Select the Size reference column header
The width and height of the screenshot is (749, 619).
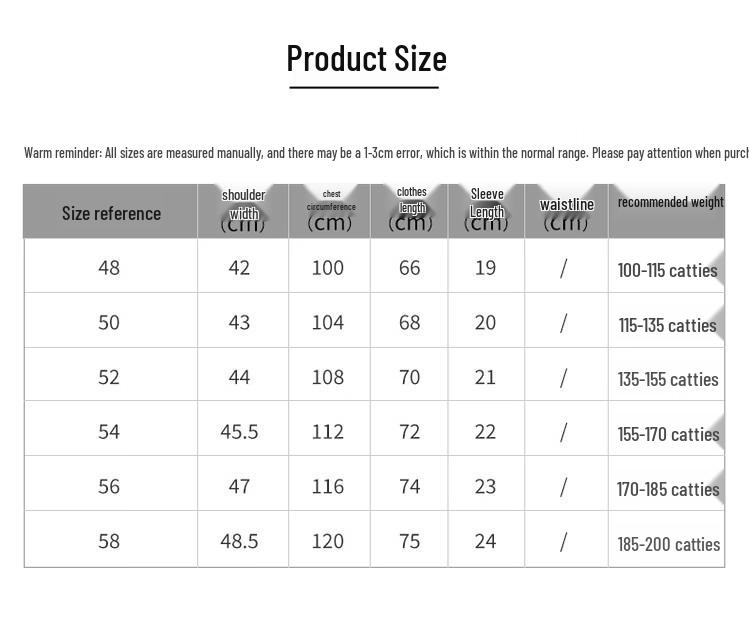(111, 213)
